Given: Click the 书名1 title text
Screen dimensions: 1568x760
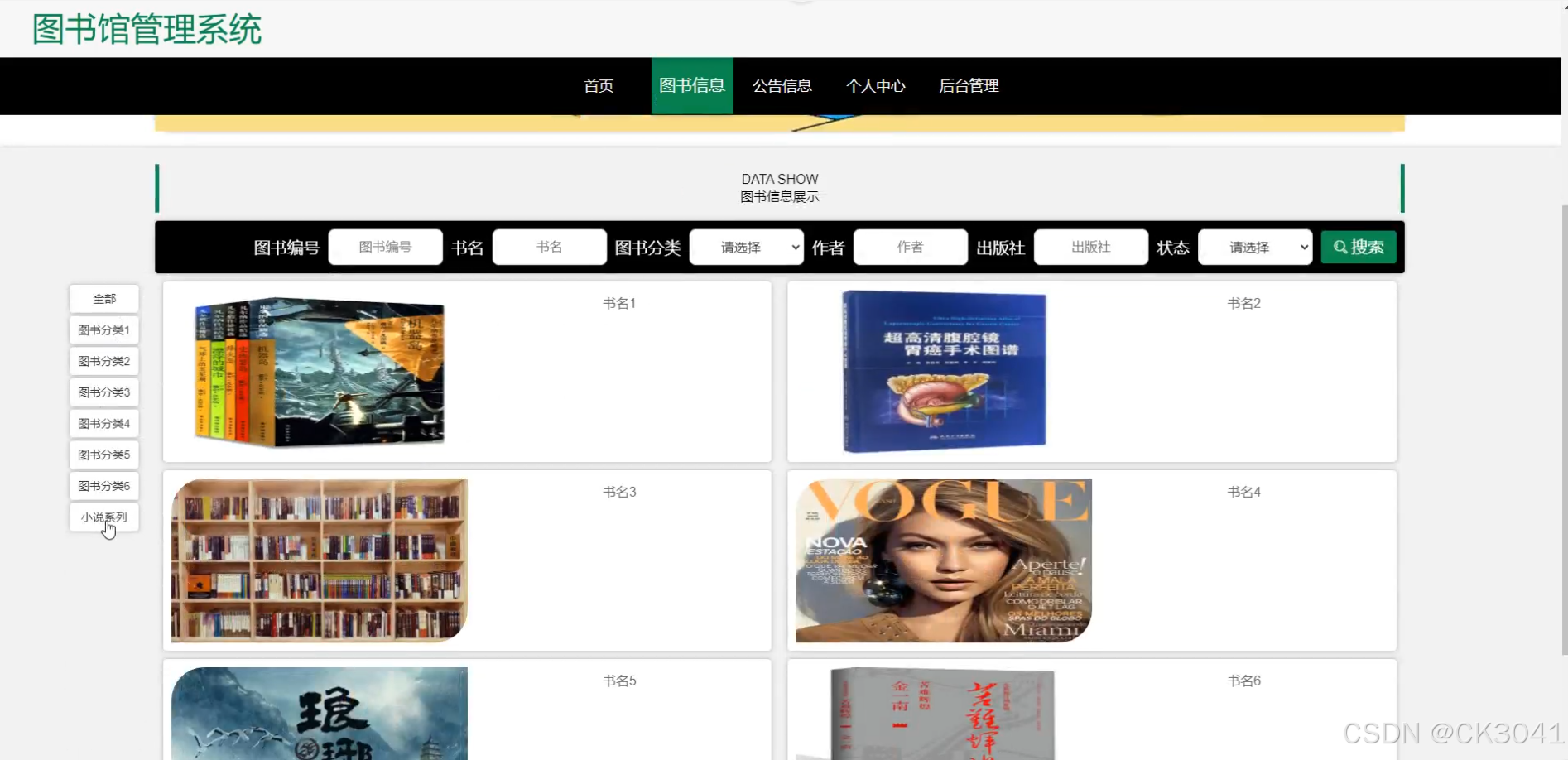Looking at the screenshot, I should (x=619, y=304).
